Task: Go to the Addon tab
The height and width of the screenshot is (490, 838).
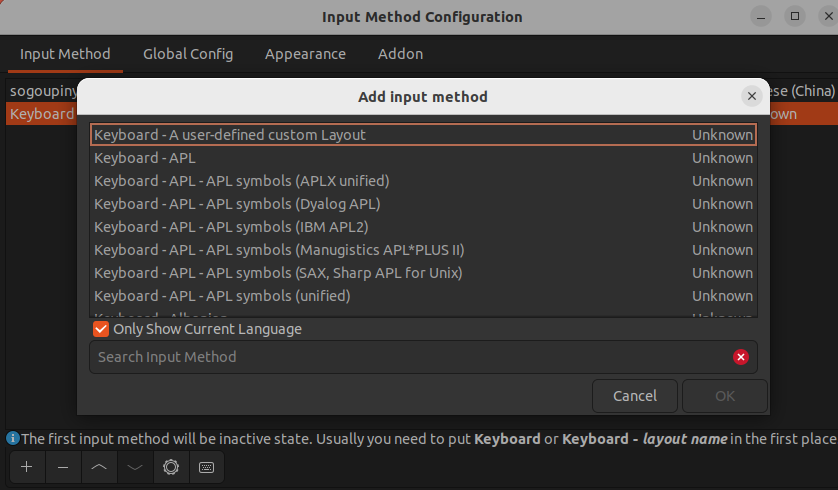Action: click(x=400, y=54)
